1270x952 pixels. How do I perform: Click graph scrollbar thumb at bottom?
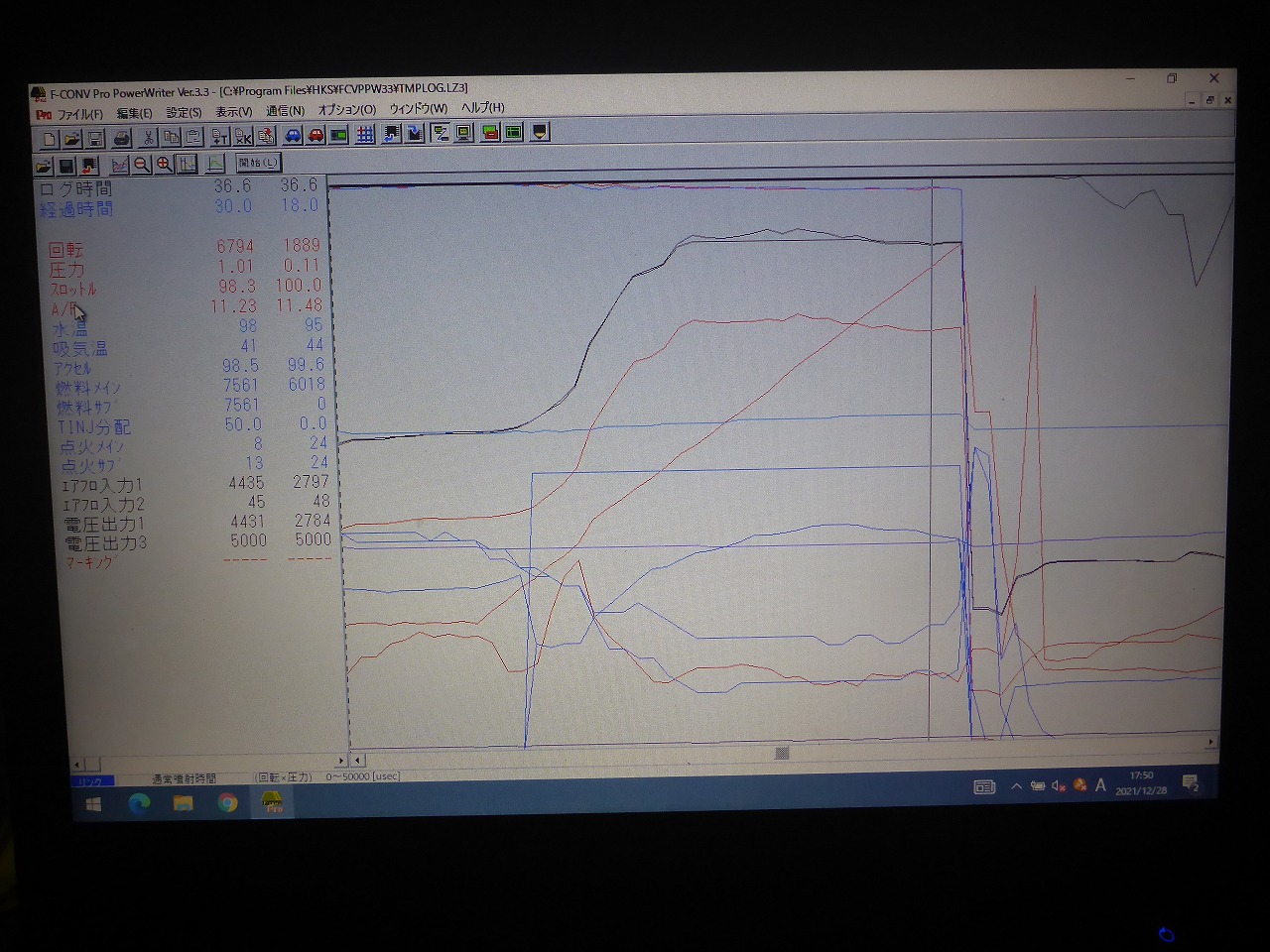(x=782, y=753)
